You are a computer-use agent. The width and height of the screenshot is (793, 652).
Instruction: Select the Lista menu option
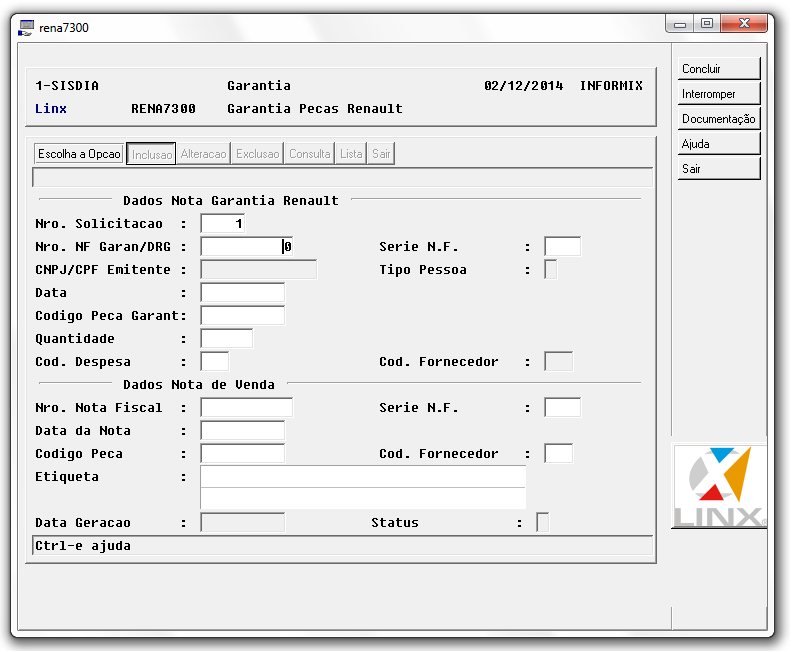coord(351,154)
